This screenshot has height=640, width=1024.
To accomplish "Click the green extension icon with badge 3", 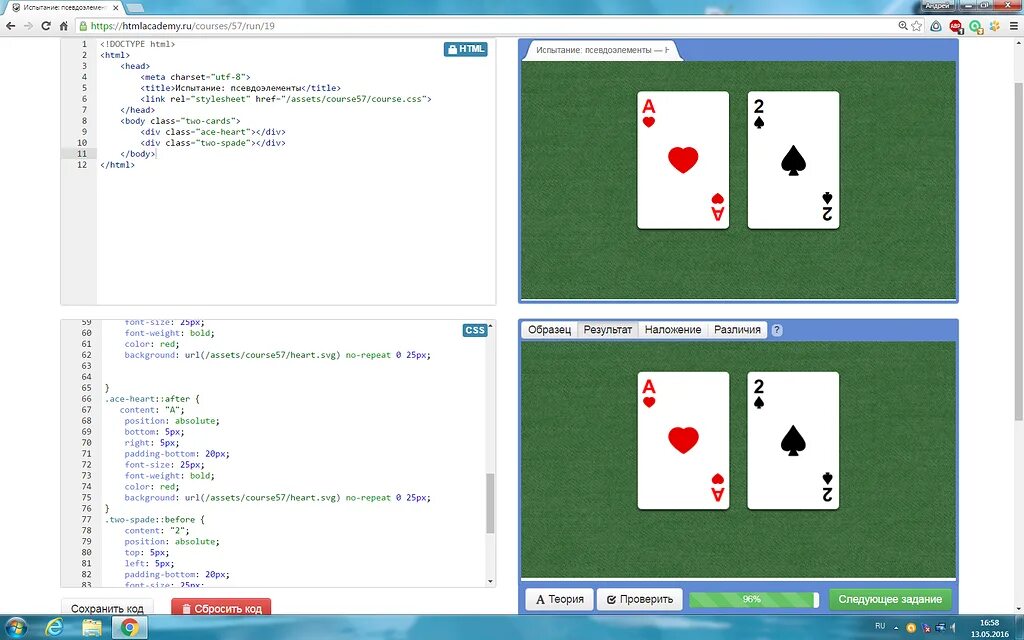I will 975,26.
